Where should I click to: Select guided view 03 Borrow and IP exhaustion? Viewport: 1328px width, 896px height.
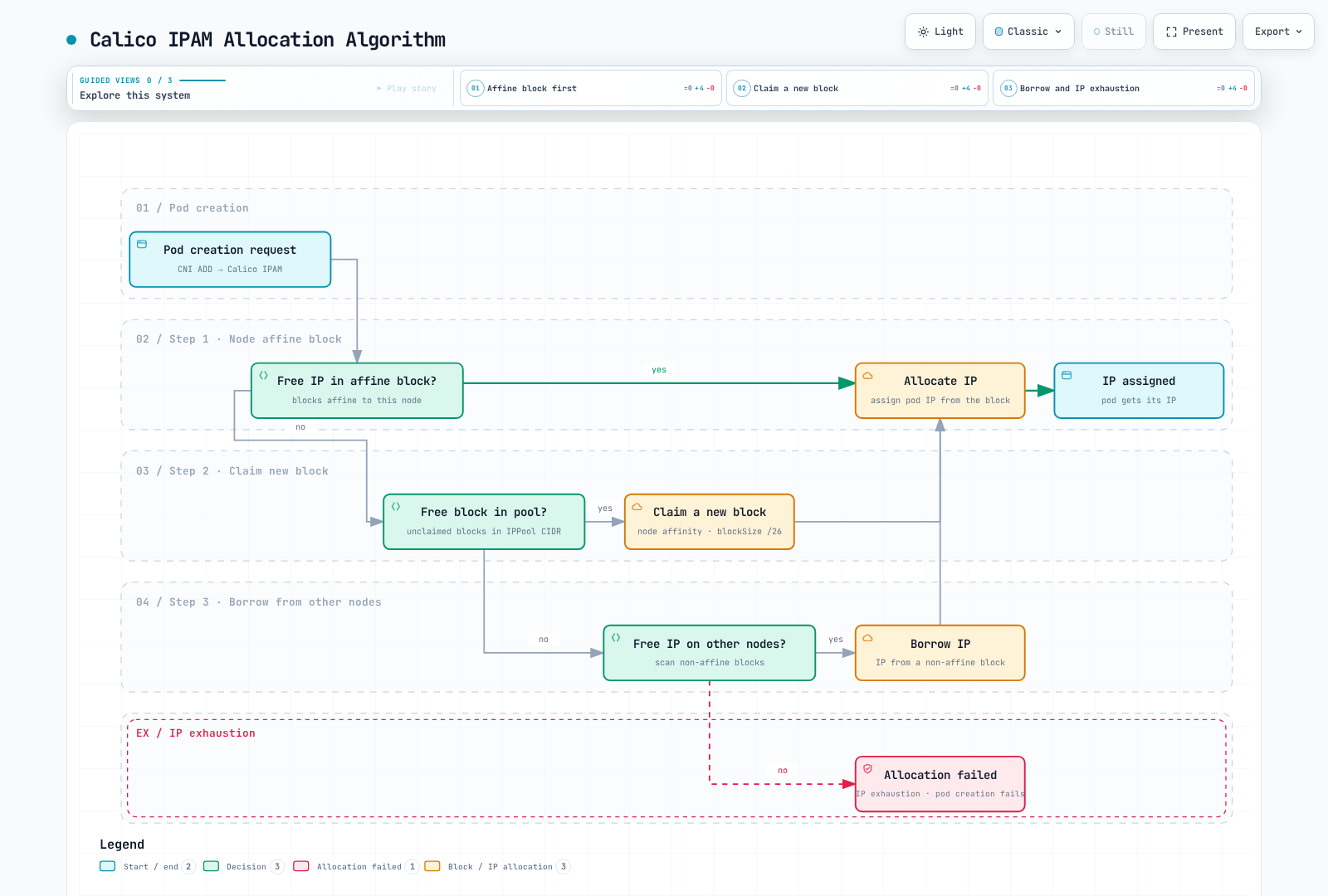point(1124,88)
